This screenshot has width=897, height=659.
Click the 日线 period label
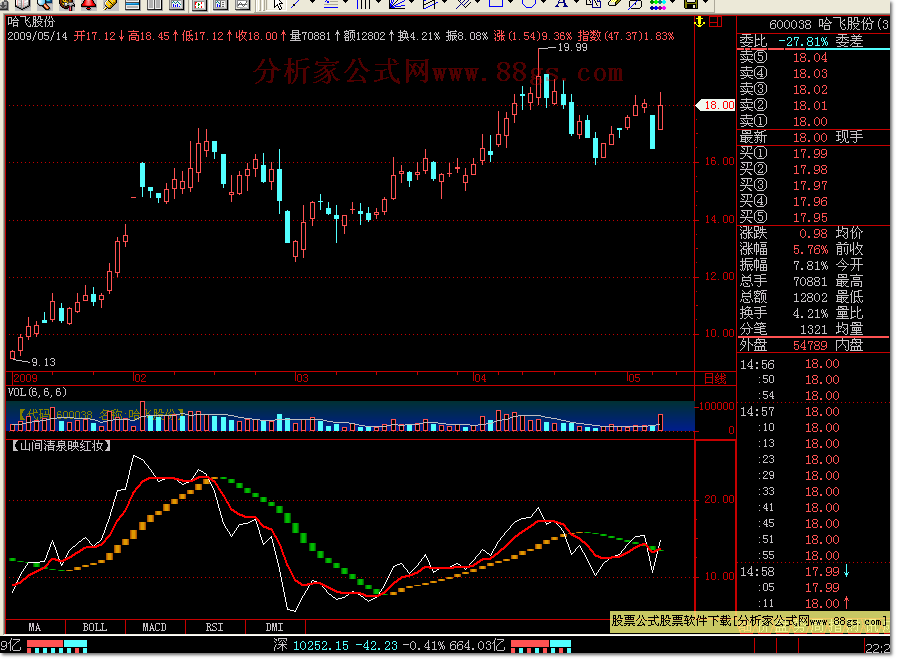(x=715, y=379)
